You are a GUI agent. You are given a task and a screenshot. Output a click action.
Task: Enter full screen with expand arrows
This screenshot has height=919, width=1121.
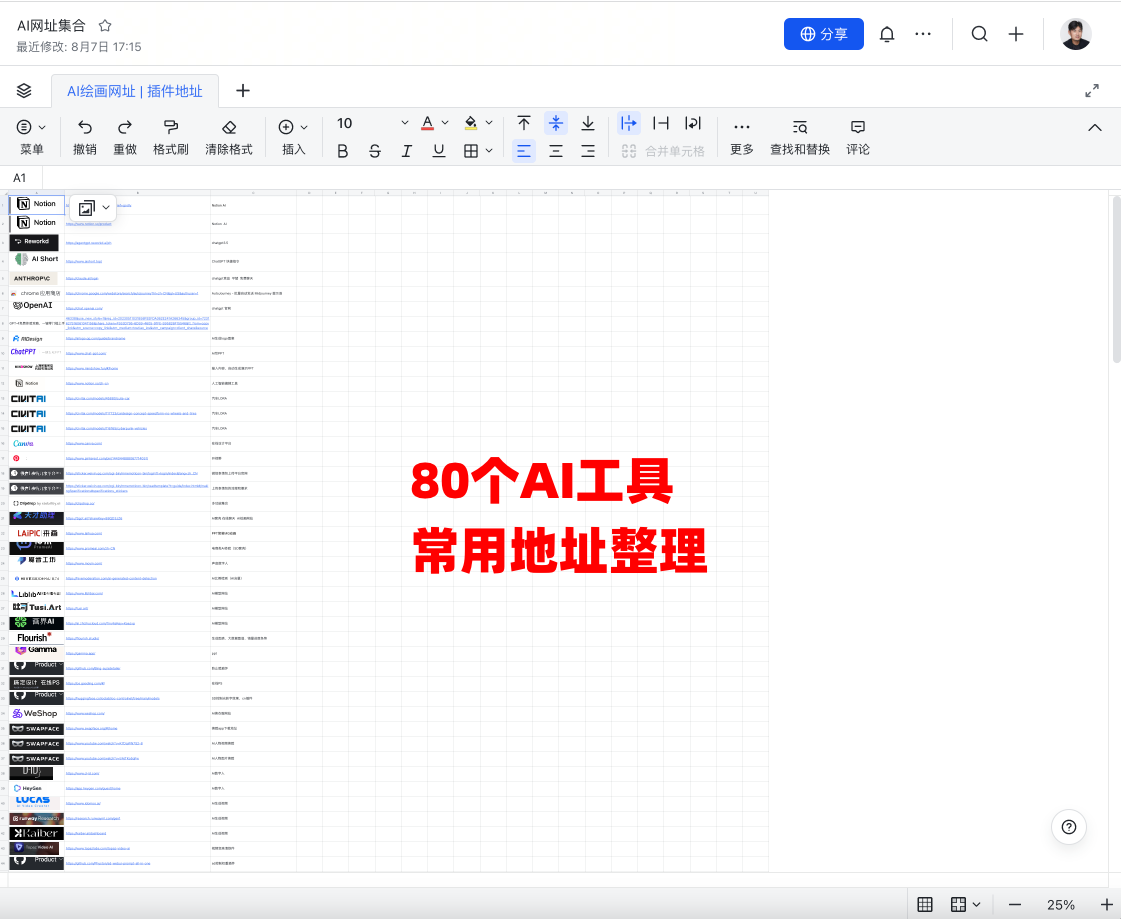(x=1092, y=91)
